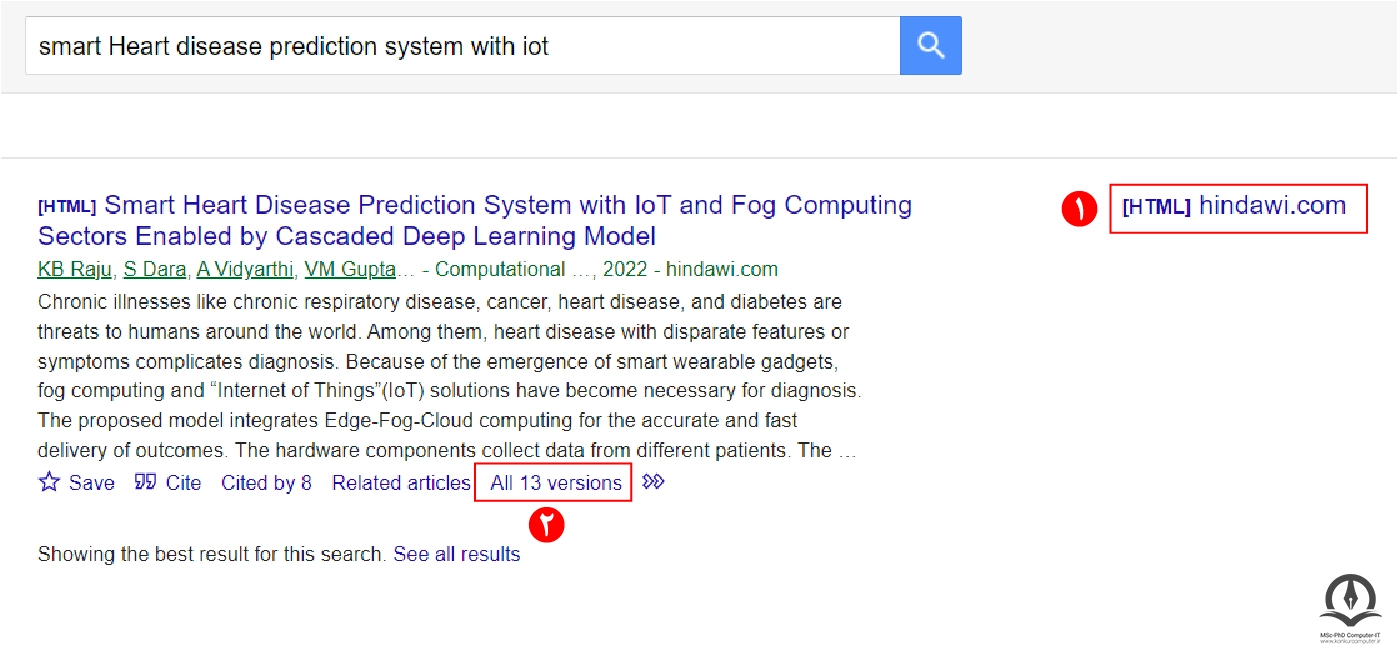Click red numbered marker beside hindawi.com
This screenshot has width=1397, height=654.
[x=1080, y=208]
